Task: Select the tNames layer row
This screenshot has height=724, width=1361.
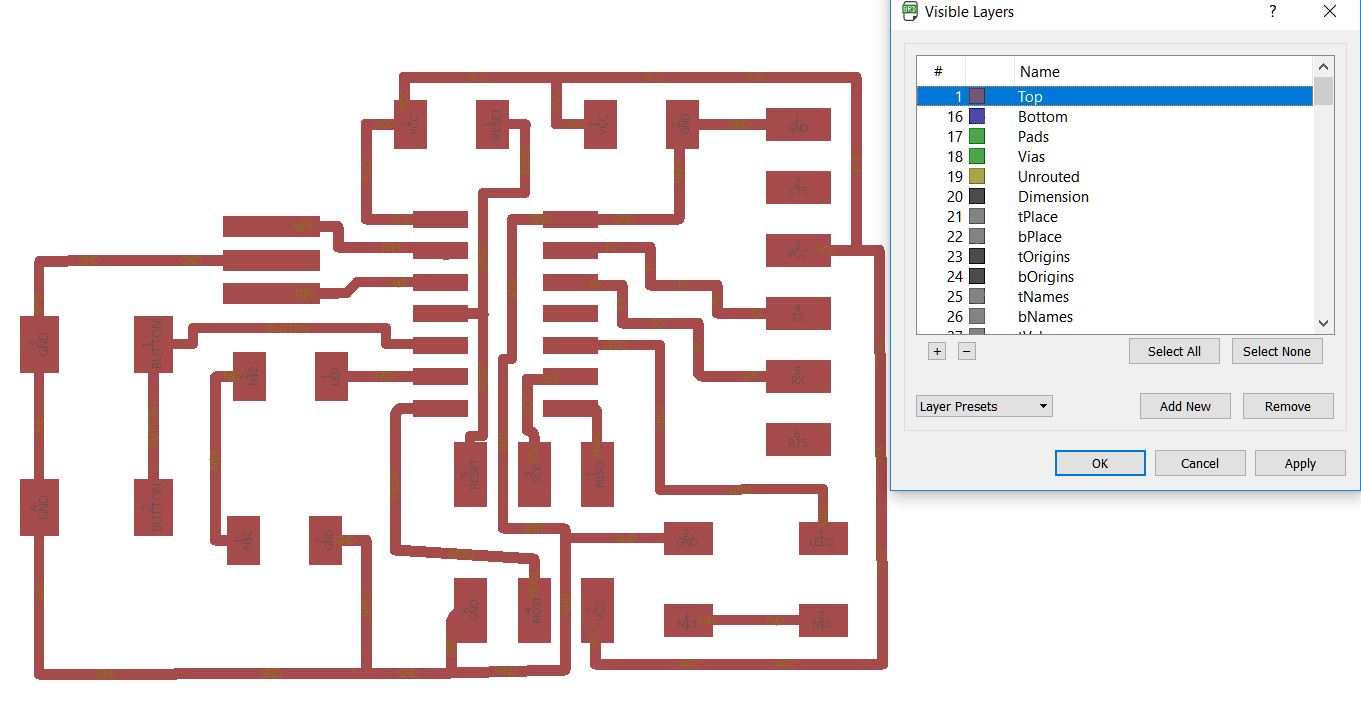Action: click(x=1115, y=296)
